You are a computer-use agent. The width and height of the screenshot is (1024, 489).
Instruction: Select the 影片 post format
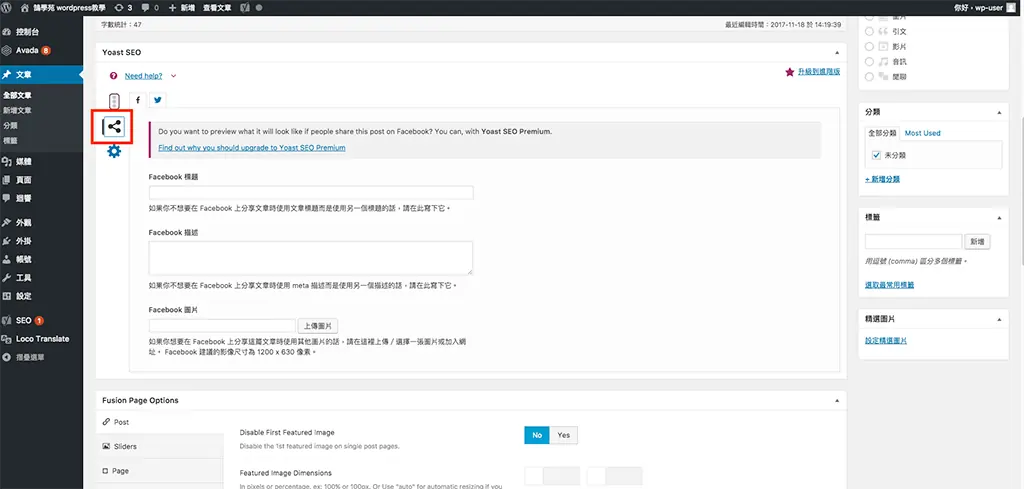(869, 47)
